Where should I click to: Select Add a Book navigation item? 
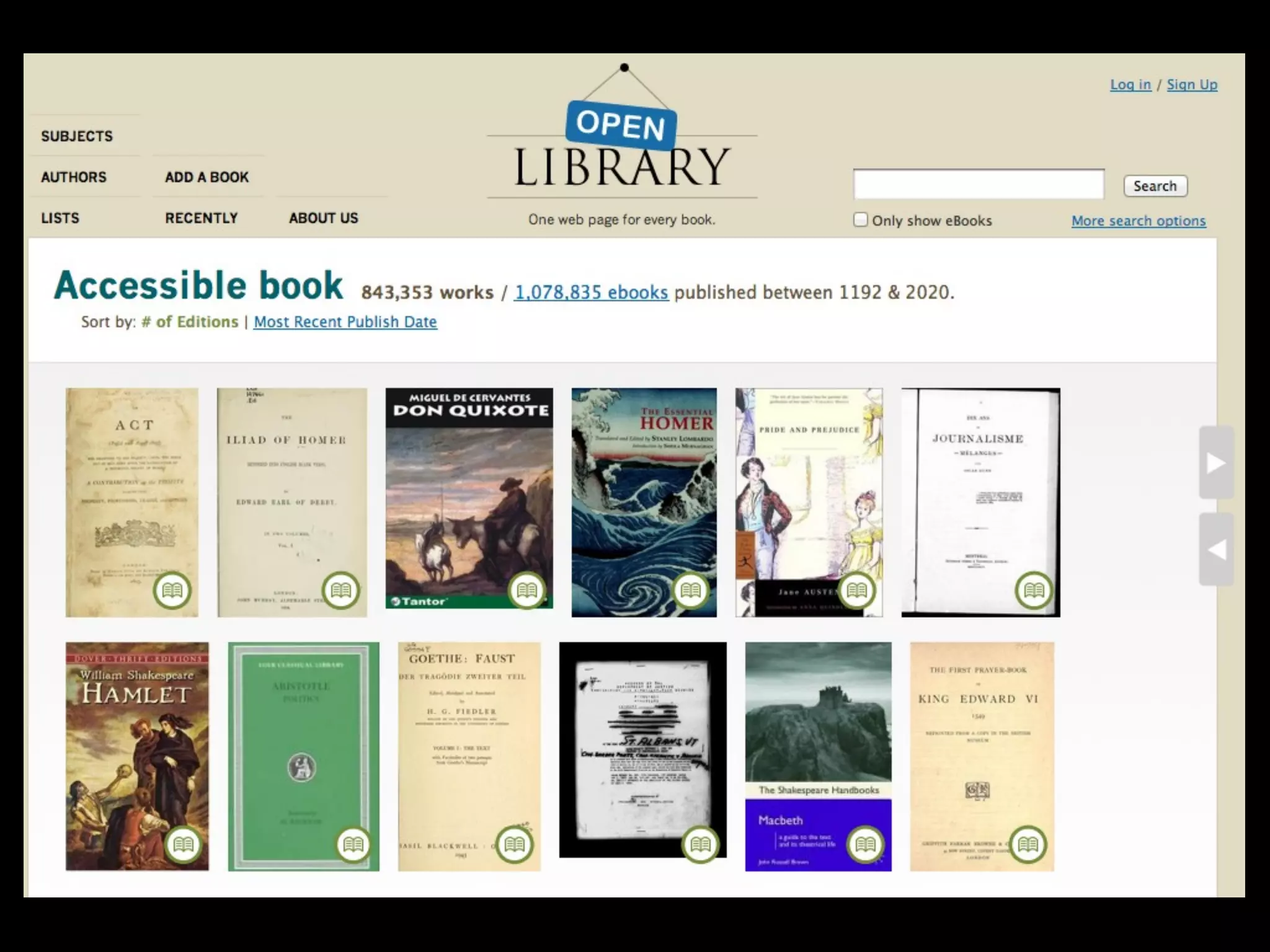click(x=206, y=177)
